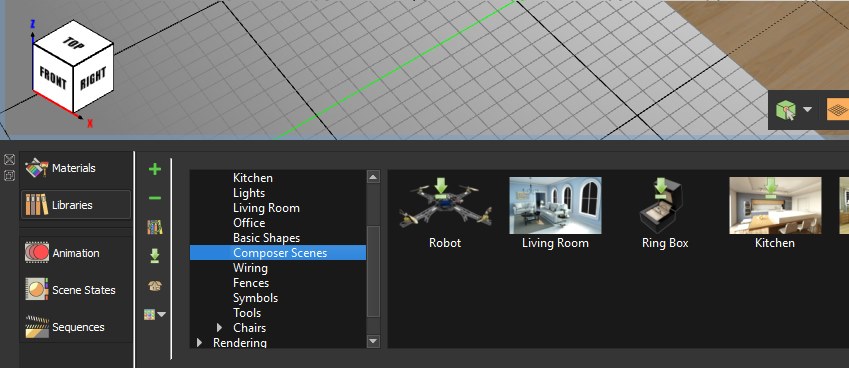Expand the Rendering tree node
The height and width of the screenshot is (368, 849).
(x=200, y=343)
